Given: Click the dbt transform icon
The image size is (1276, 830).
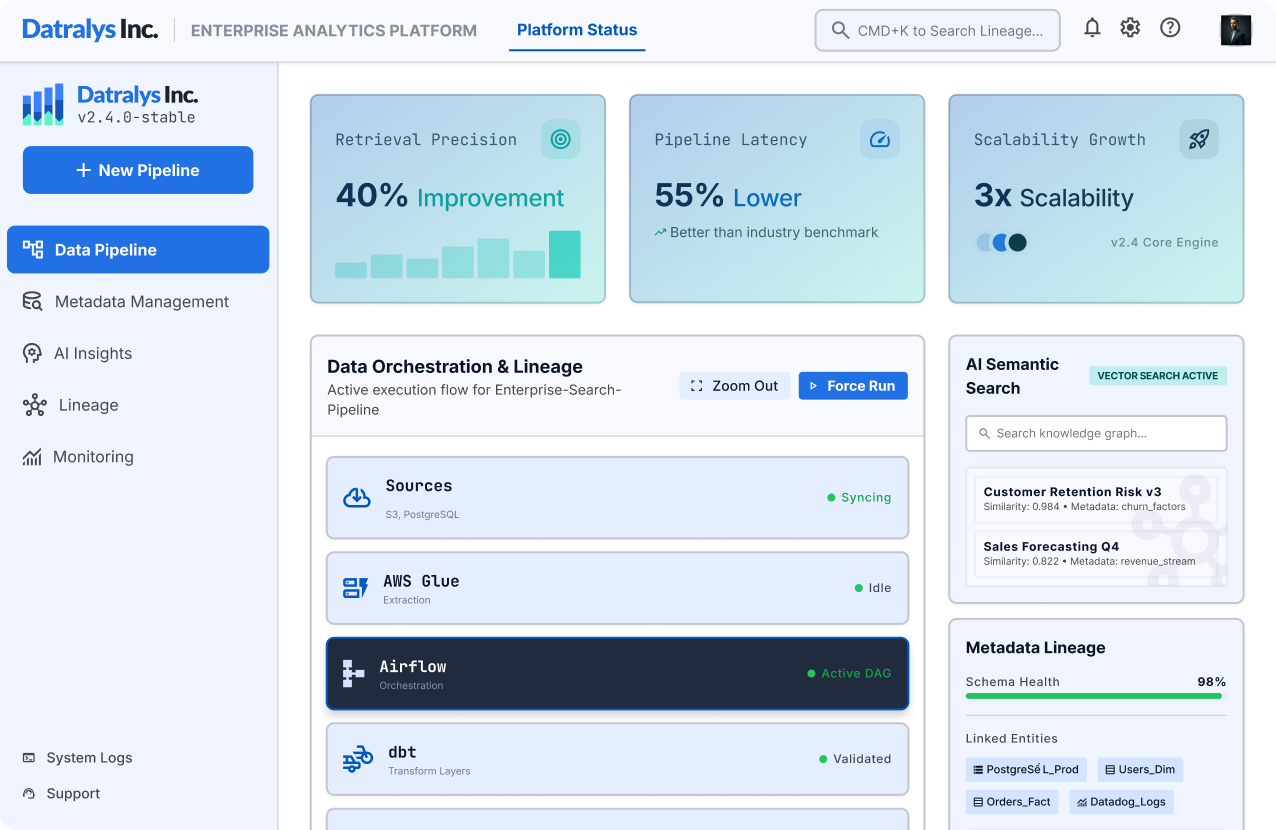Looking at the screenshot, I should [x=357, y=759].
